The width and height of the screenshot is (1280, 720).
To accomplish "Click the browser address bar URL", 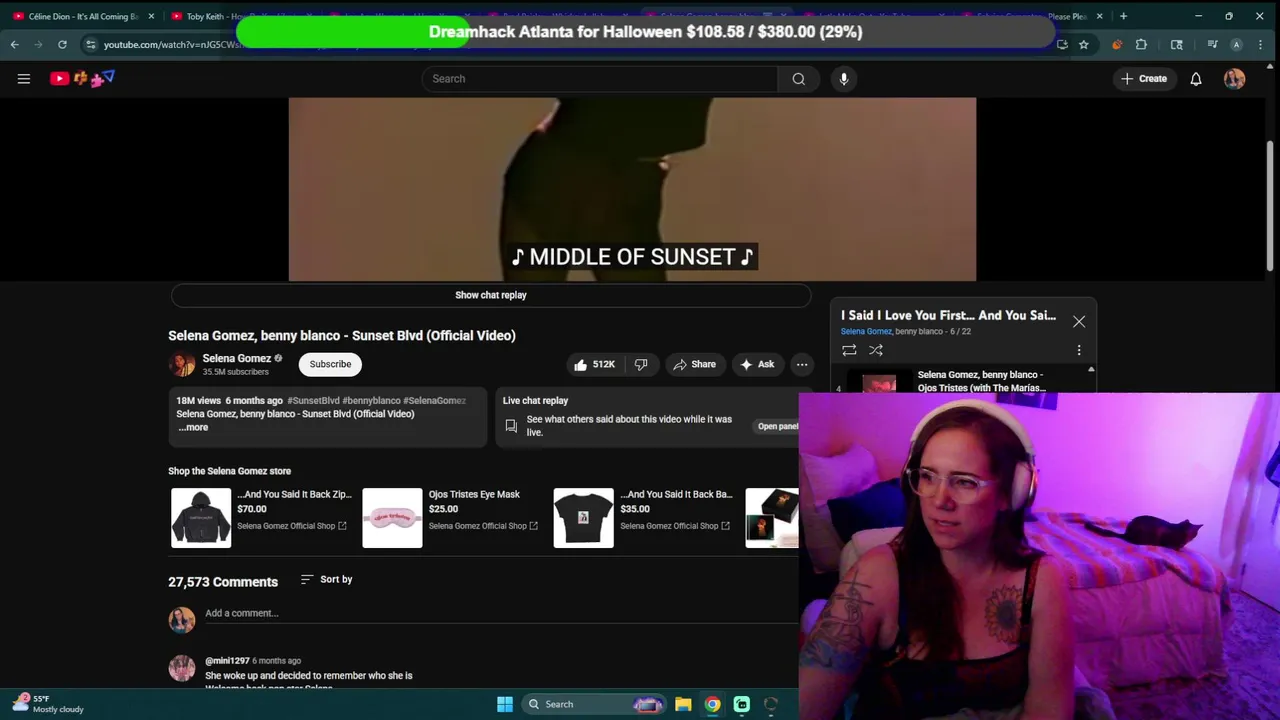I will pyautogui.click(x=172, y=44).
